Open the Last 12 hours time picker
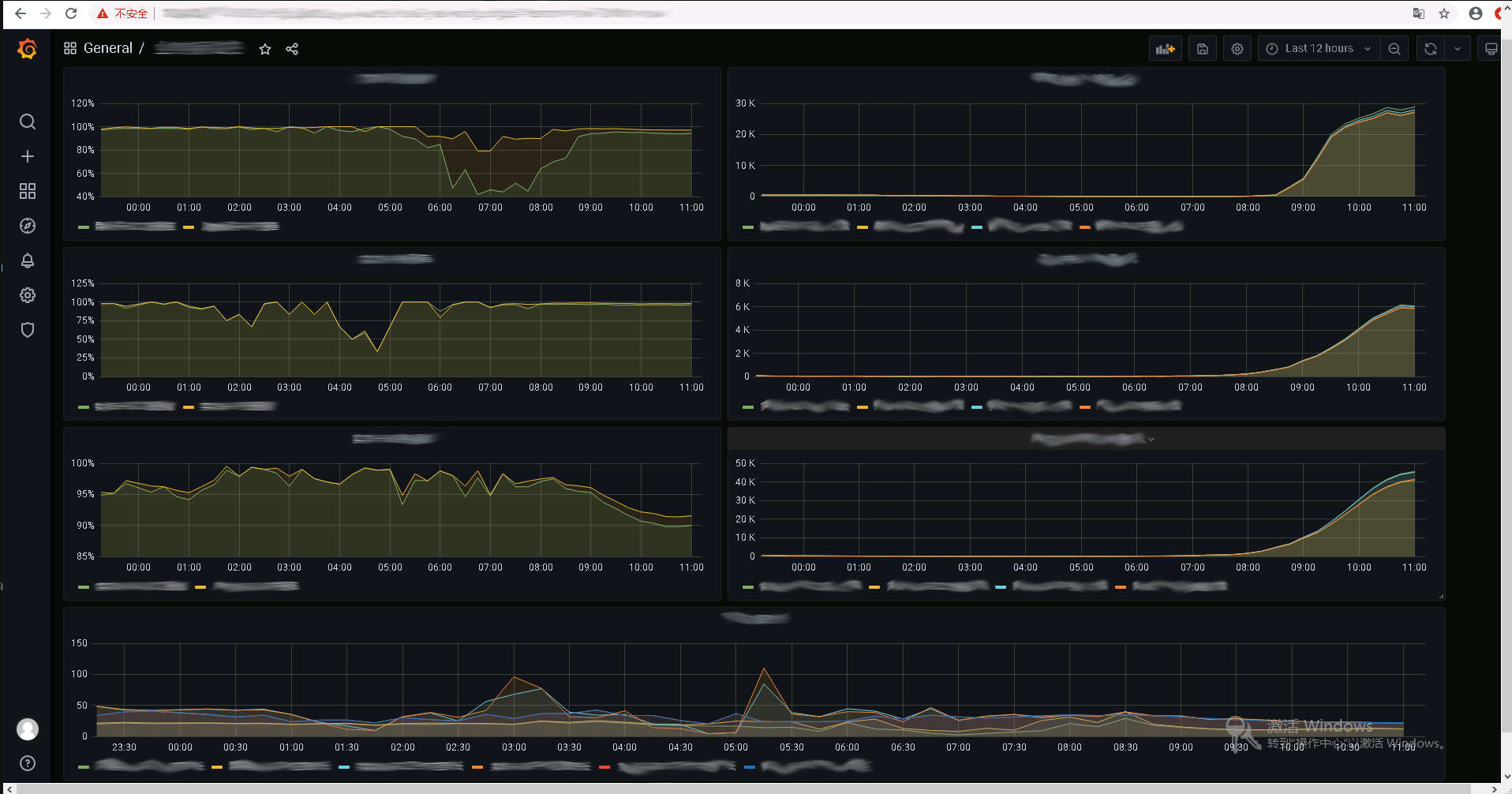This screenshot has width=1512, height=794. click(1319, 49)
